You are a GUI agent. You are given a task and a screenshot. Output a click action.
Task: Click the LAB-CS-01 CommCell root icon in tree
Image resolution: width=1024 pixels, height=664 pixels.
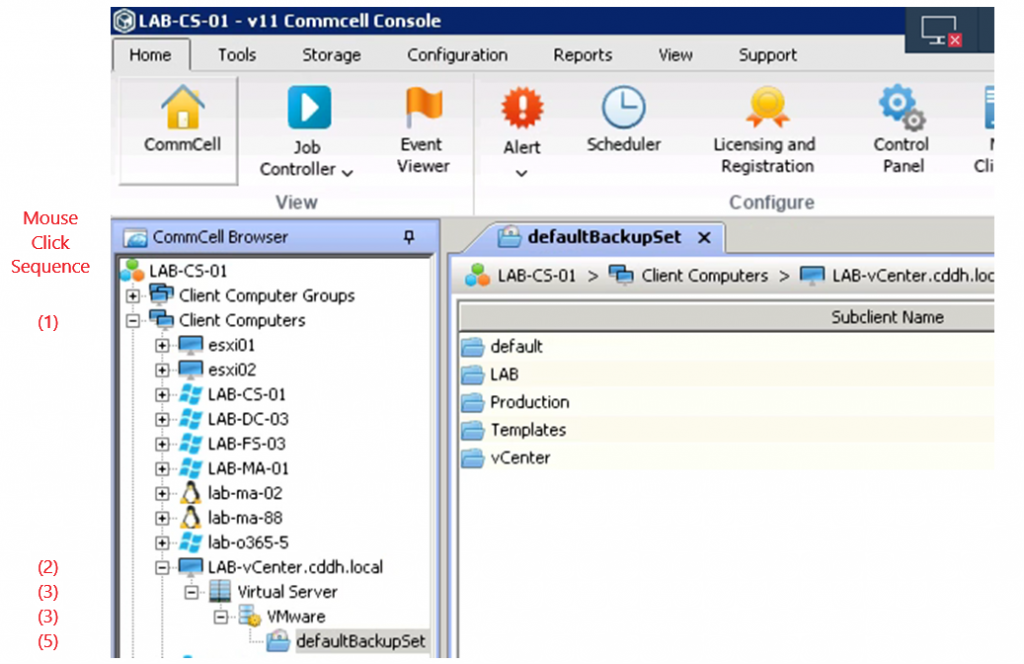pos(132,270)
